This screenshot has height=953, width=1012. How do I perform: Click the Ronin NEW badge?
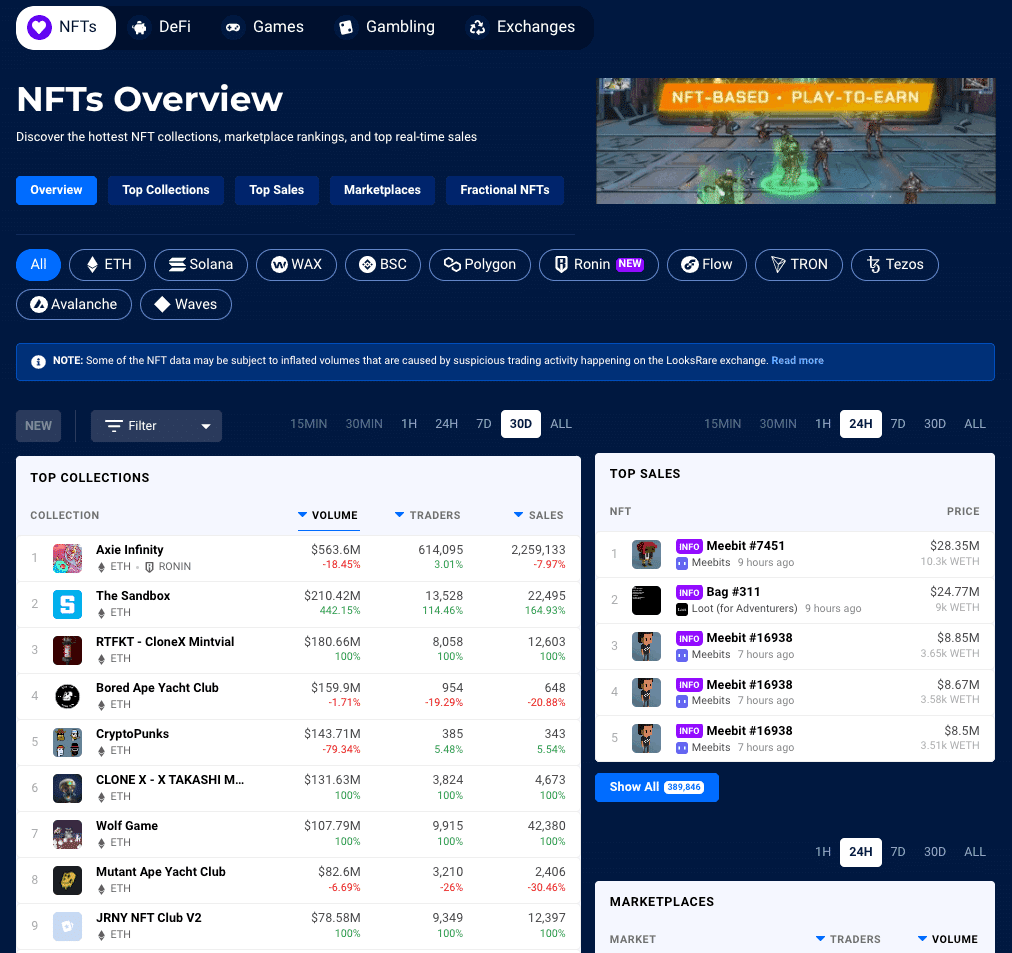(629, 264)
